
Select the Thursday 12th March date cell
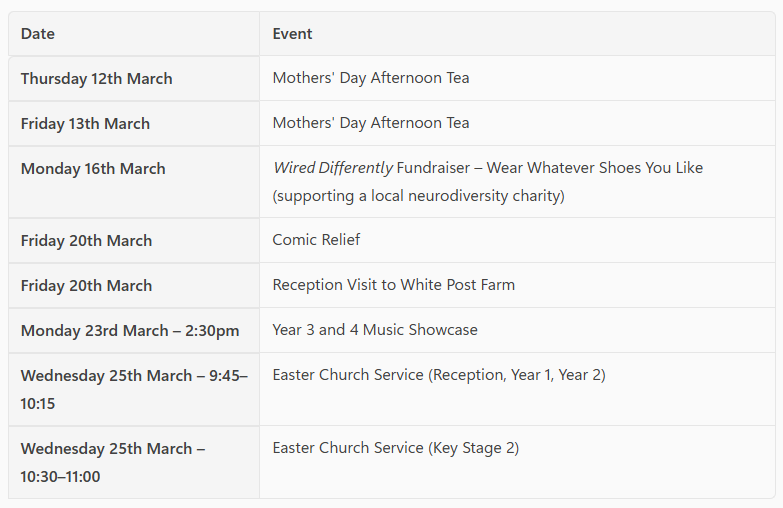96,79
